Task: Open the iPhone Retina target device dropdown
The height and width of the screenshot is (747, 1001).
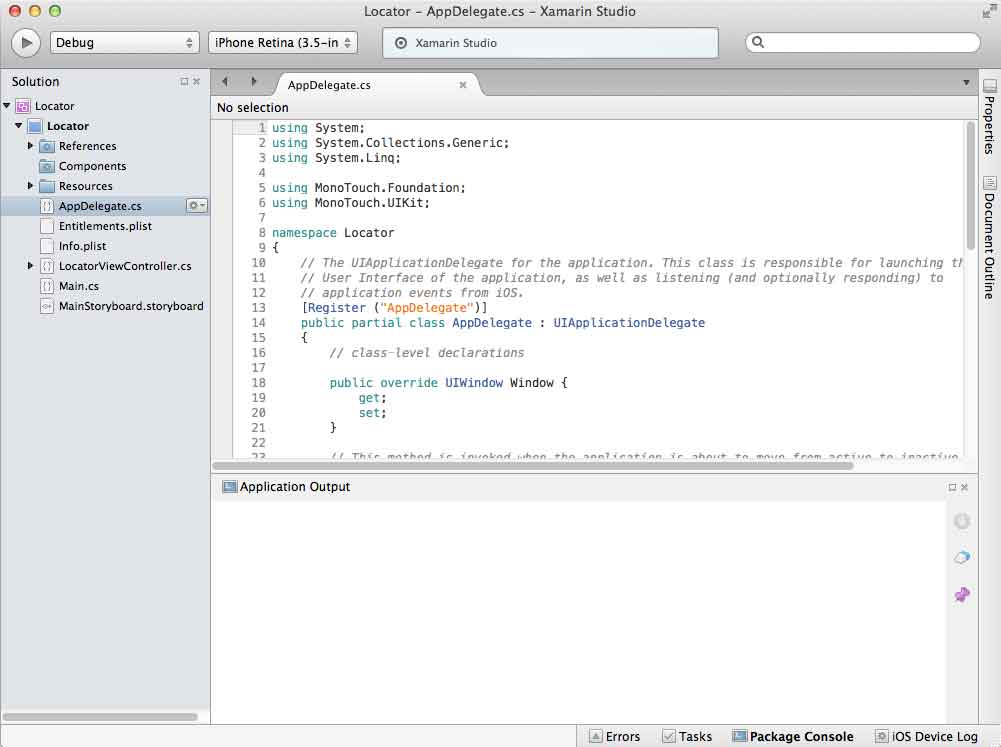Action: pyautogui.click(x=283, y=43)
